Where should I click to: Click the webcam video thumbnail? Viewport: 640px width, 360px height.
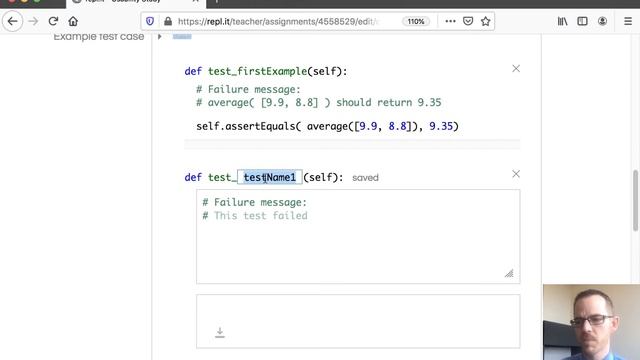591,322
